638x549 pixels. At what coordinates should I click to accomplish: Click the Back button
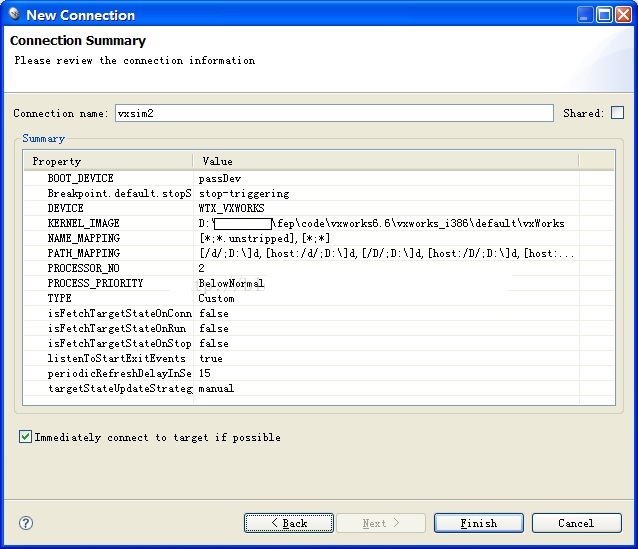(x=289, y=523)
